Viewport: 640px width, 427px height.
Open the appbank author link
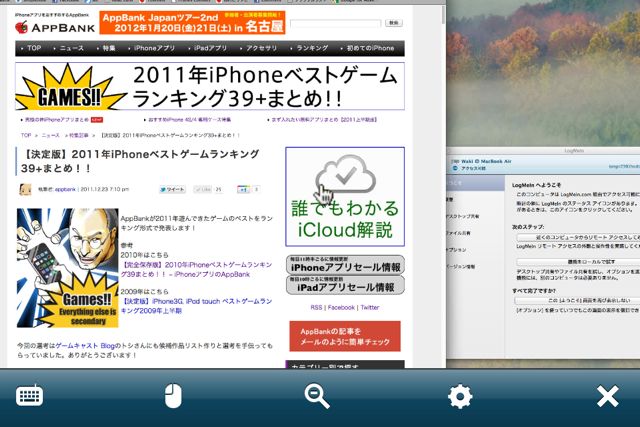click(65, 189)
